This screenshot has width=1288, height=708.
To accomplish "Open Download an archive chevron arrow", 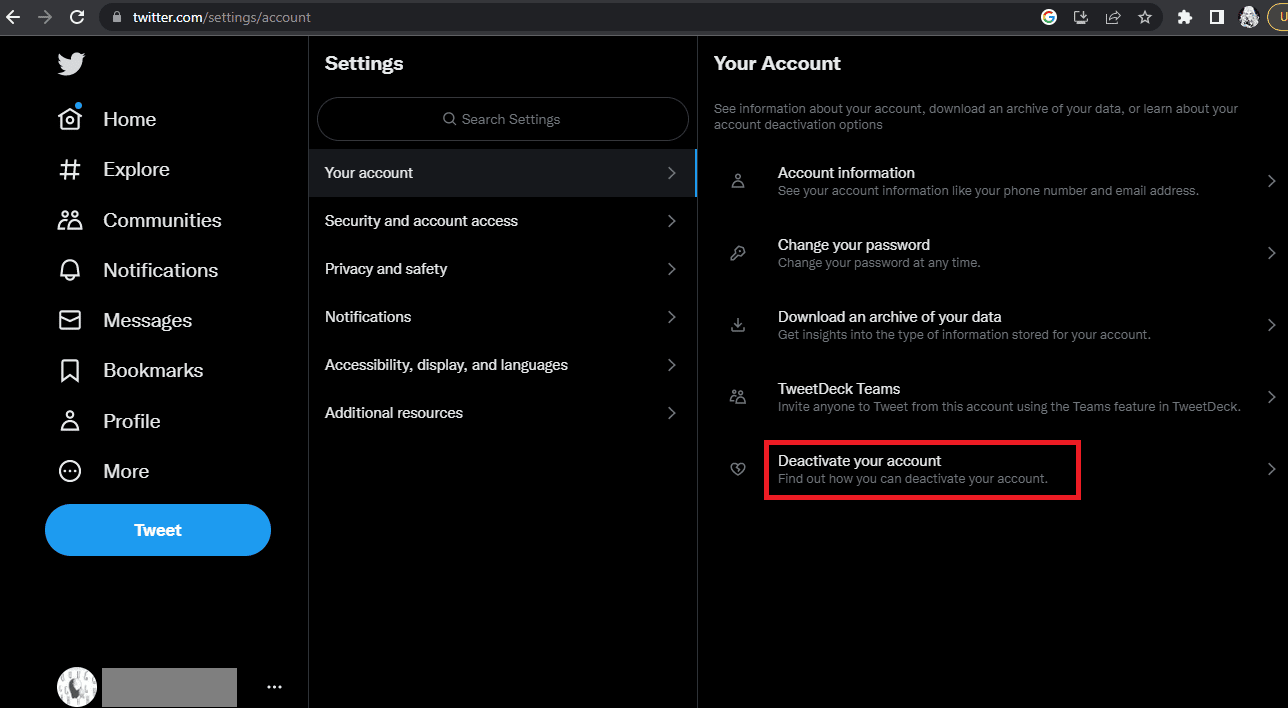I will [x=1271, y=325].
